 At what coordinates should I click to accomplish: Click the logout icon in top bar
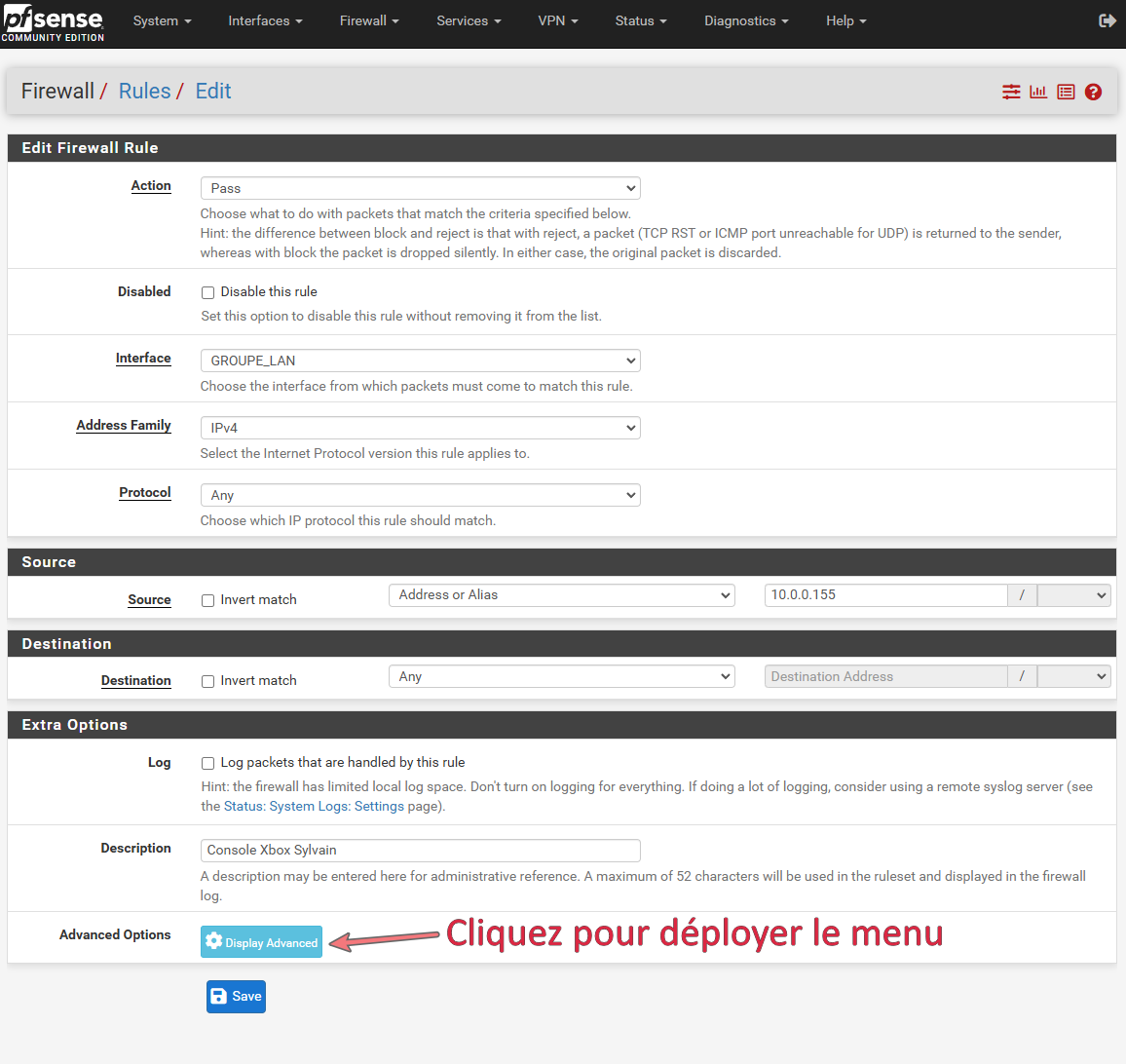(x=1107, y=20)
